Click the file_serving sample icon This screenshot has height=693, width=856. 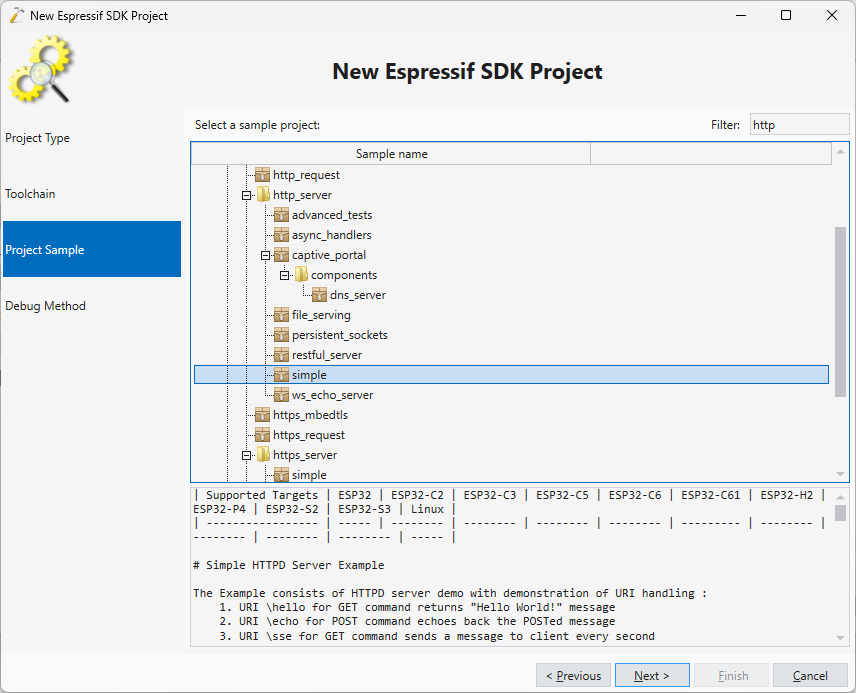pos(281,315)
